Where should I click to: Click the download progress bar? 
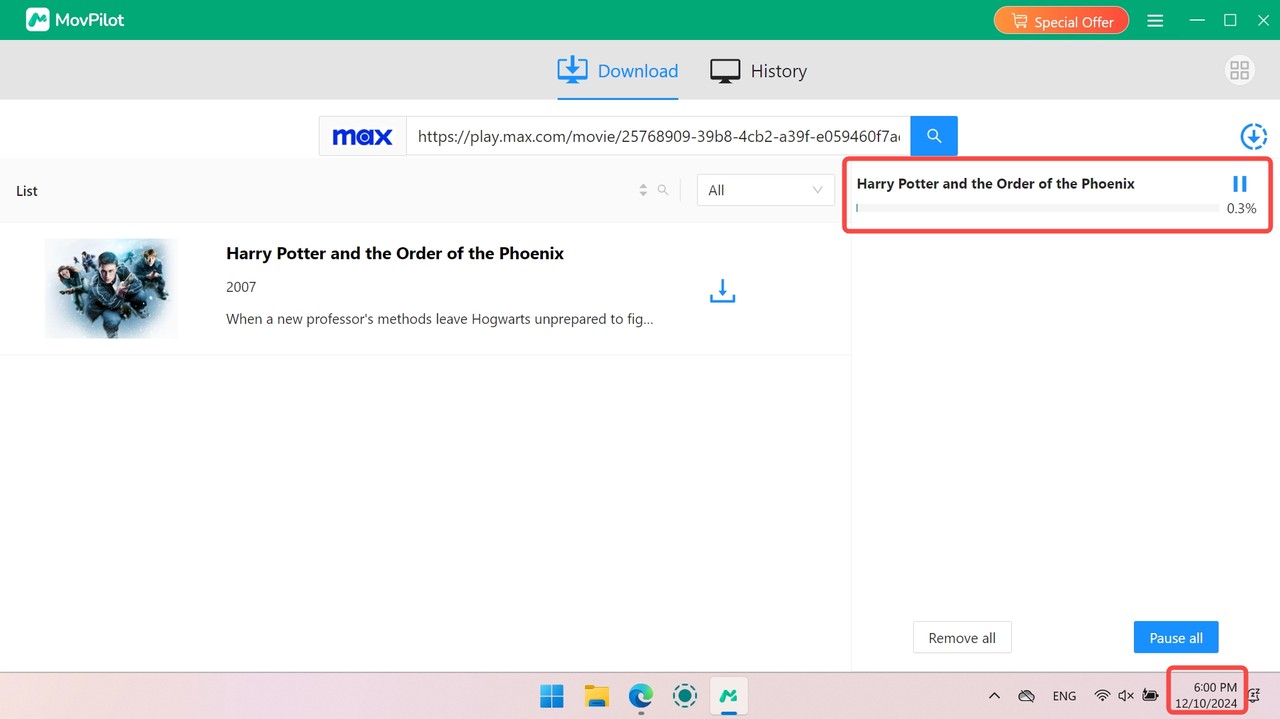click(x=1037, y=208)
